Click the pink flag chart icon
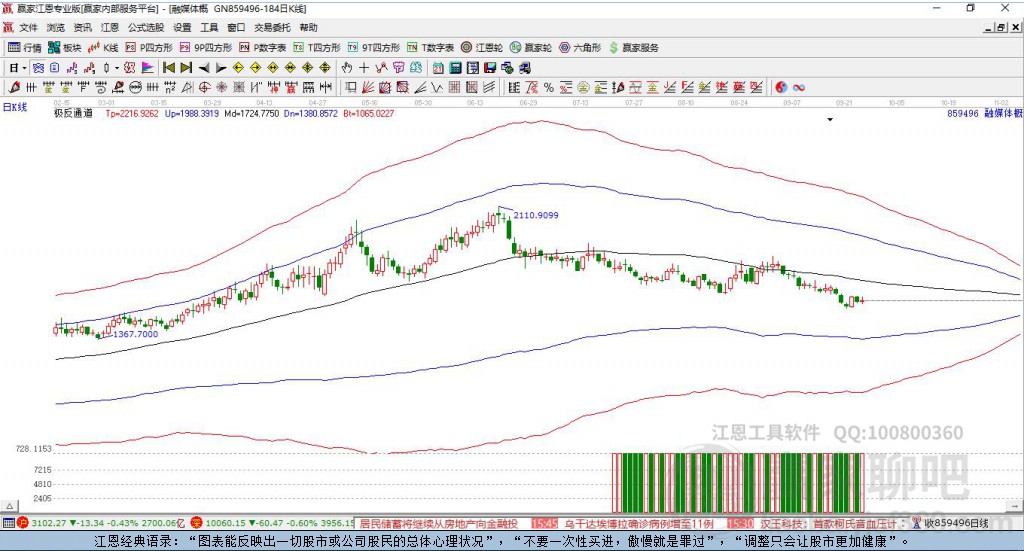 147,68
